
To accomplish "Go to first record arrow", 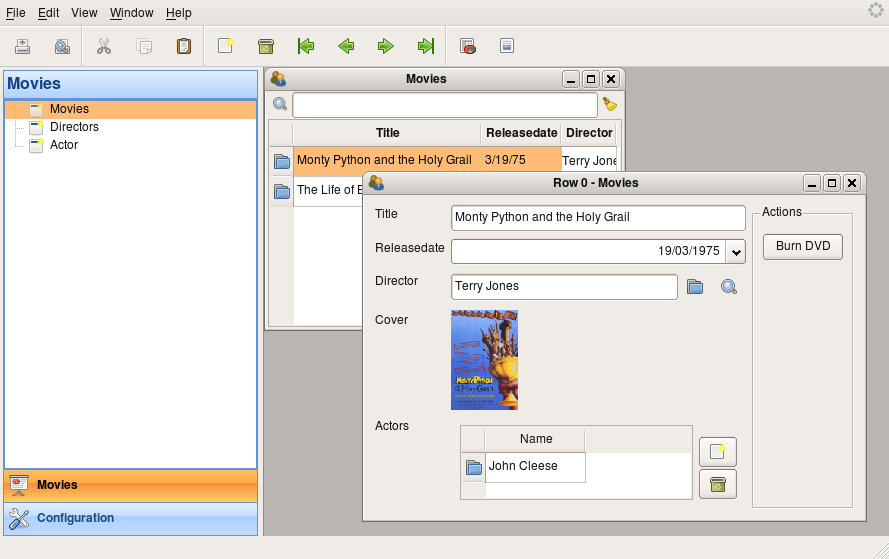I will point(306,46).
